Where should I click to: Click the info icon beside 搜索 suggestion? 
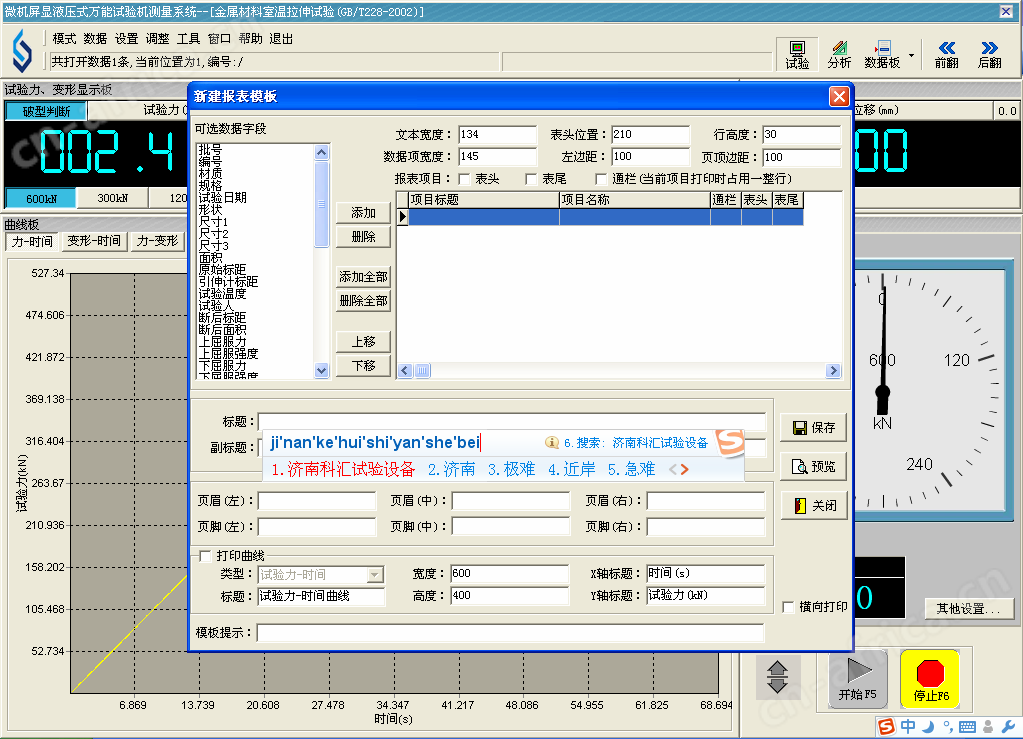coord(551,443)
